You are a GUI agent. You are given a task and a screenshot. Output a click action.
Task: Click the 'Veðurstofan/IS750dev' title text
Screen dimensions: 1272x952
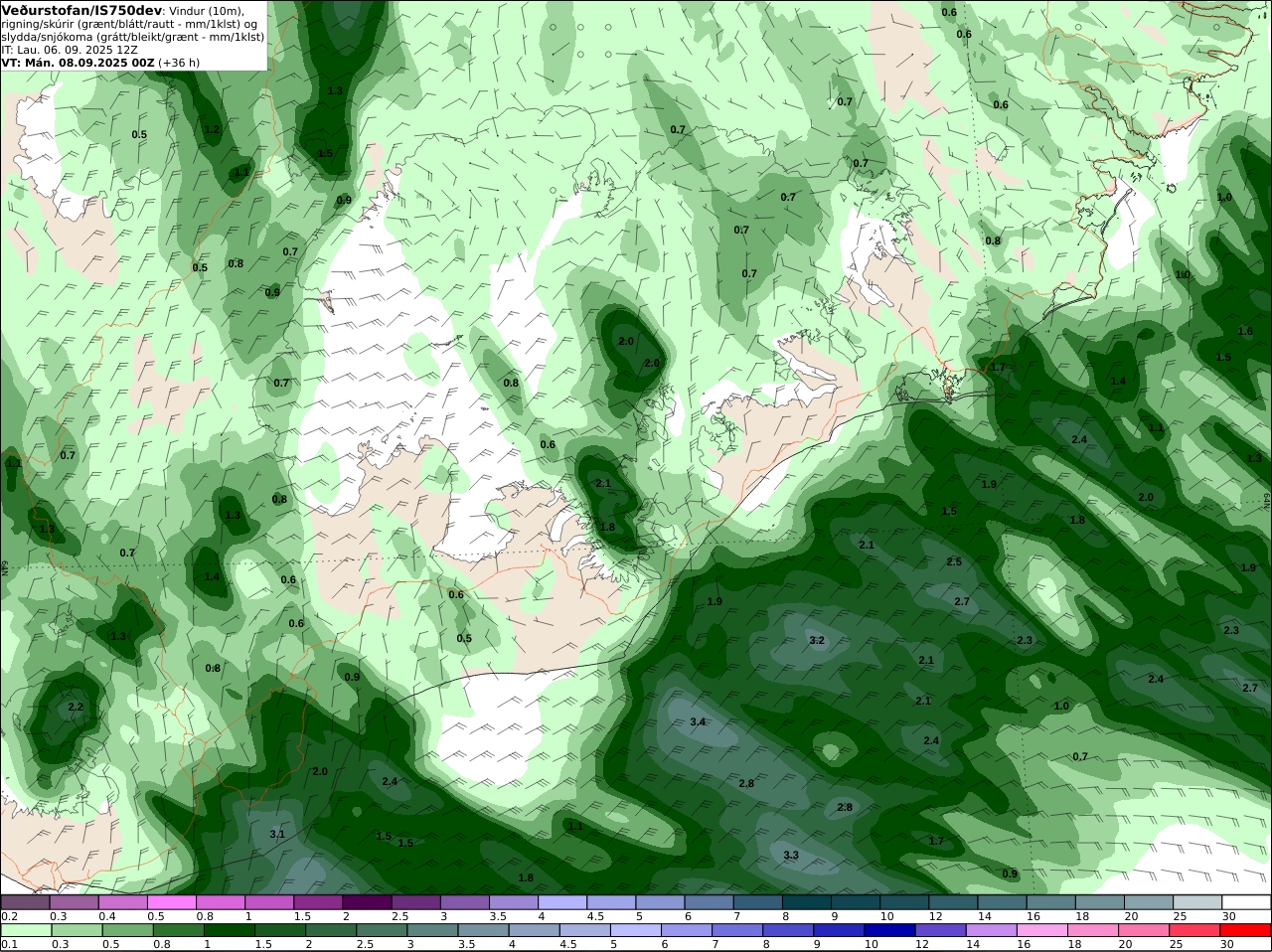pos(81,10)
